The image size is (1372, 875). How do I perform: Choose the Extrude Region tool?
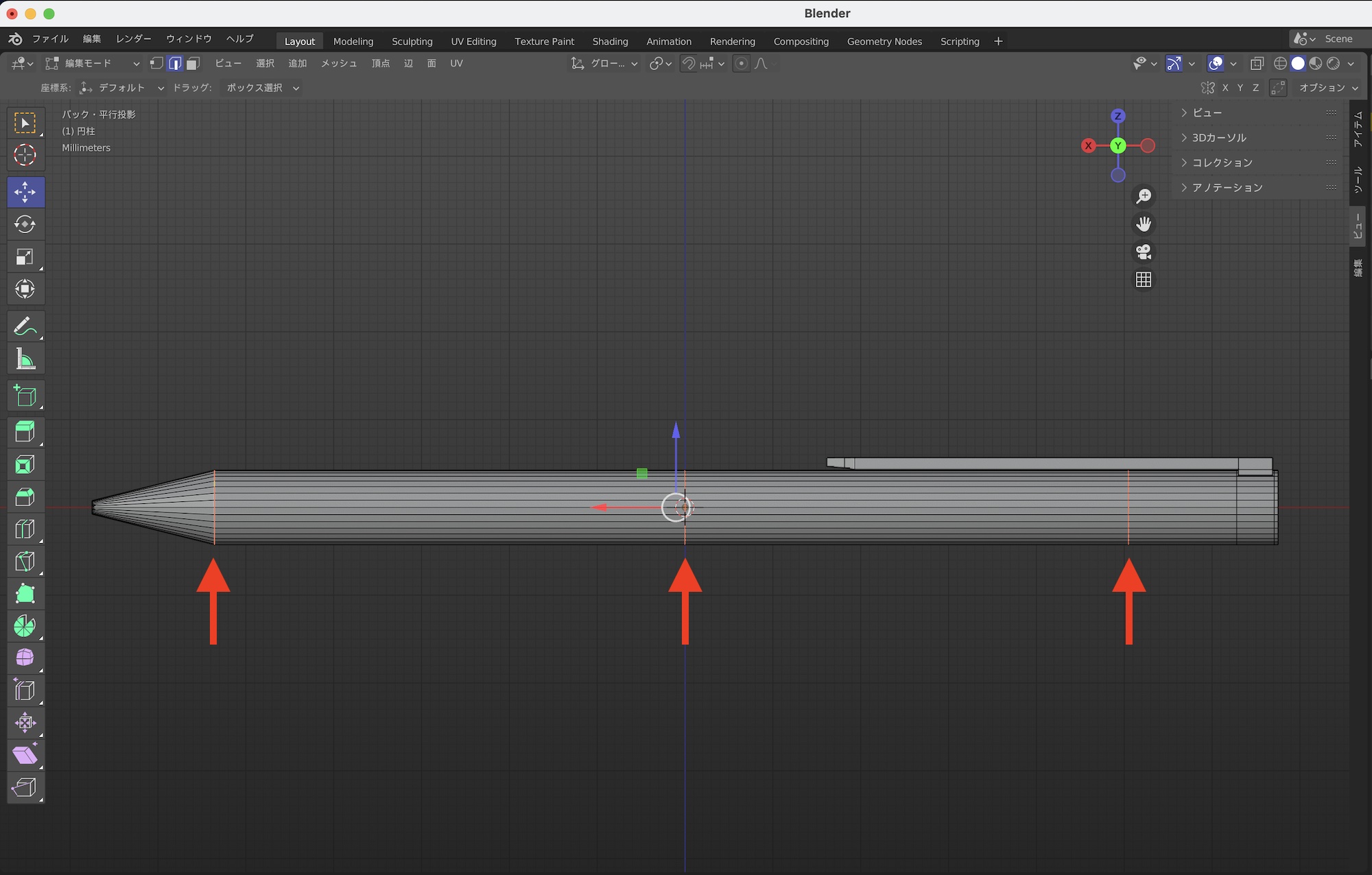(25, 432)
